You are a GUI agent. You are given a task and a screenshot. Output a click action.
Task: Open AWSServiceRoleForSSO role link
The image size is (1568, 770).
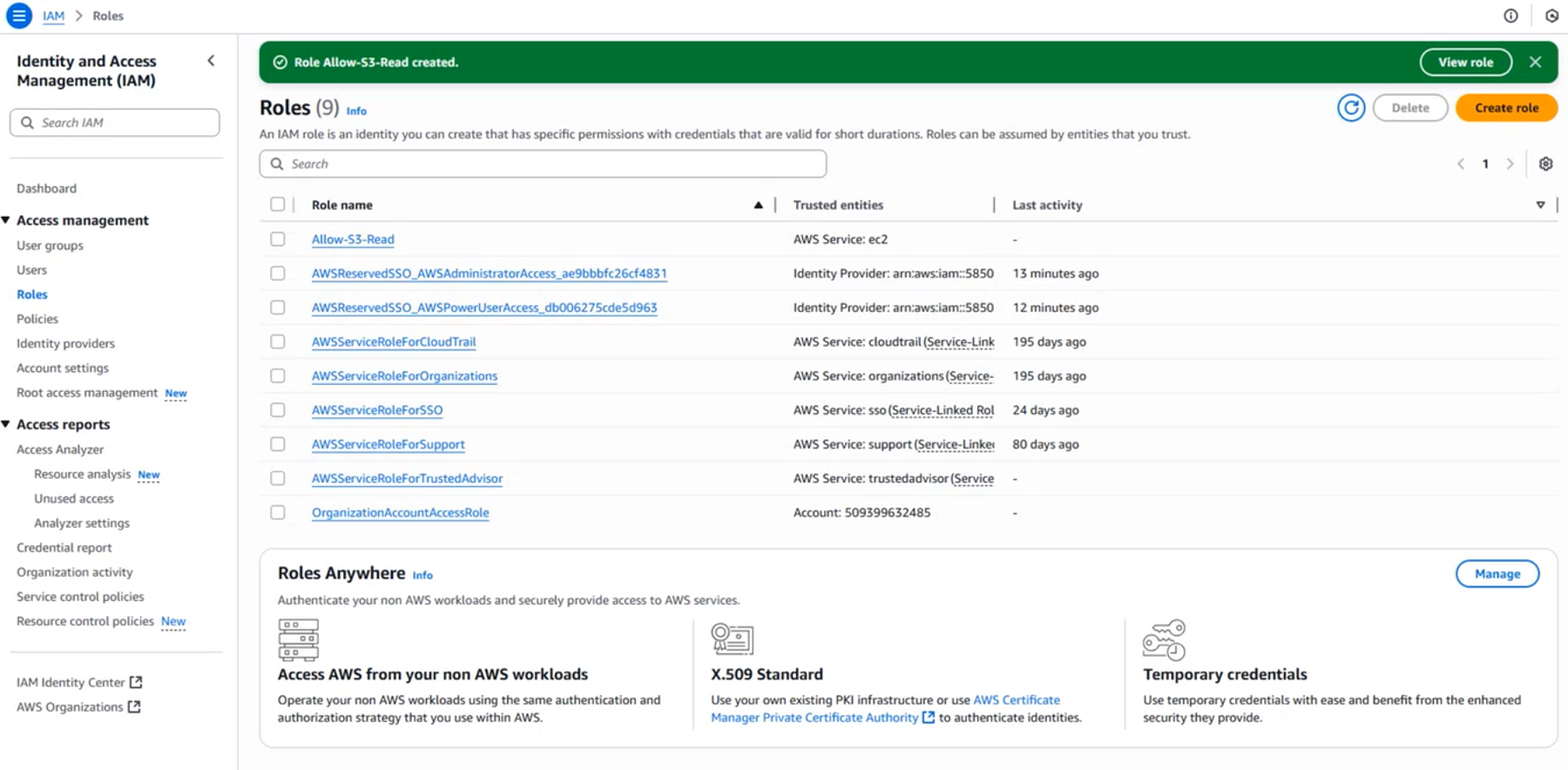tap(377, 409)
